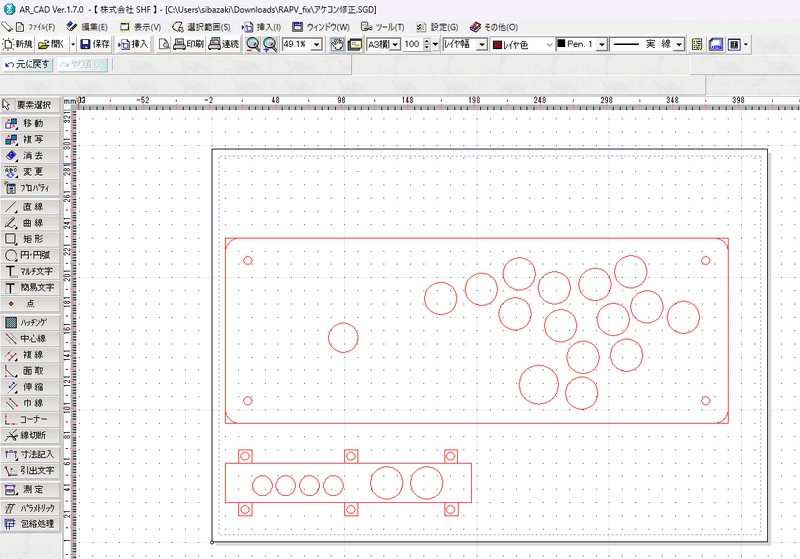800x559 pixels.
Task: Choose the 曲線 curve tool
Action: pyautogui.click(x=30, y=223)
